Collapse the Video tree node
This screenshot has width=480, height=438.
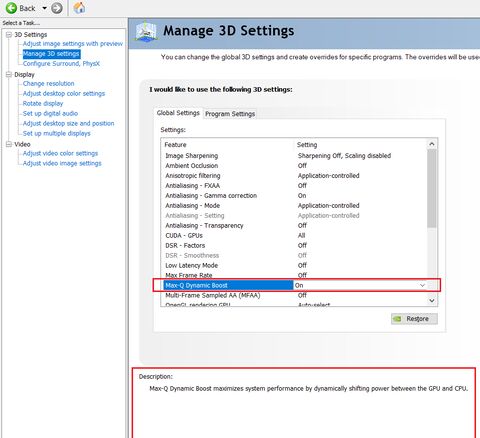click(9, 144)
